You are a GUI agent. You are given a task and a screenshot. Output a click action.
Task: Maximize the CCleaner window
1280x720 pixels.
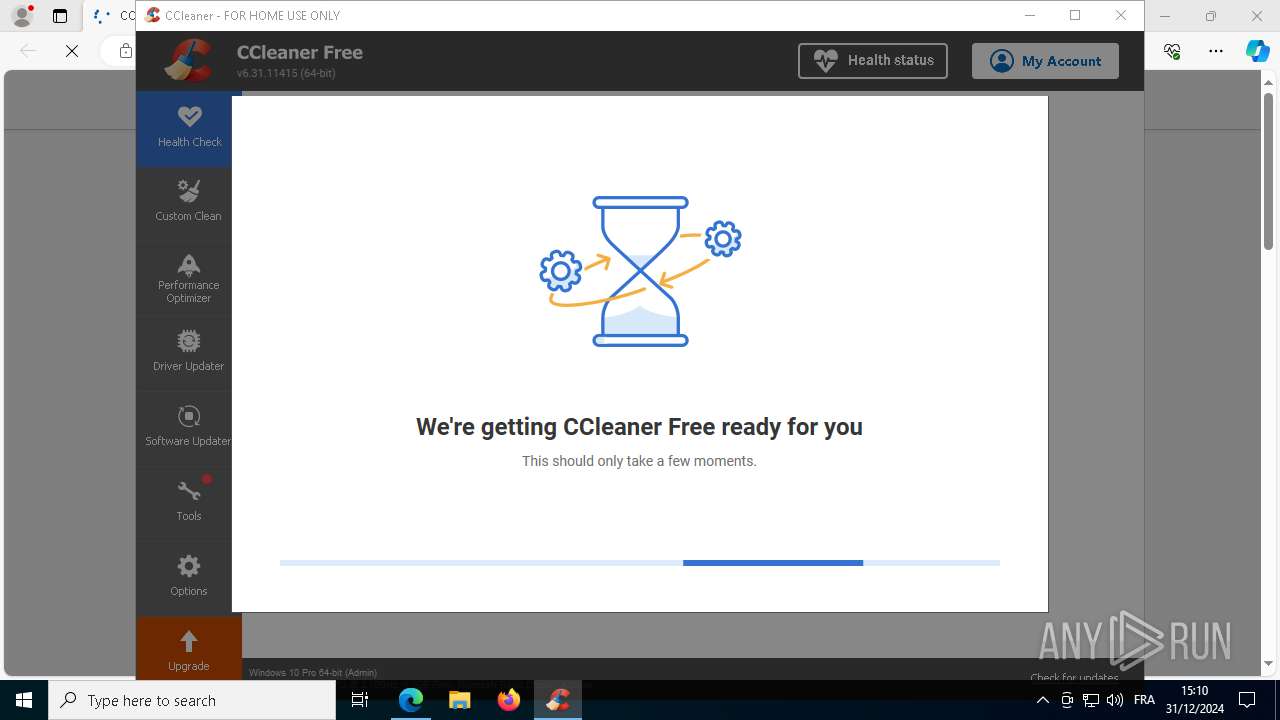click(x=1075, y=15)
